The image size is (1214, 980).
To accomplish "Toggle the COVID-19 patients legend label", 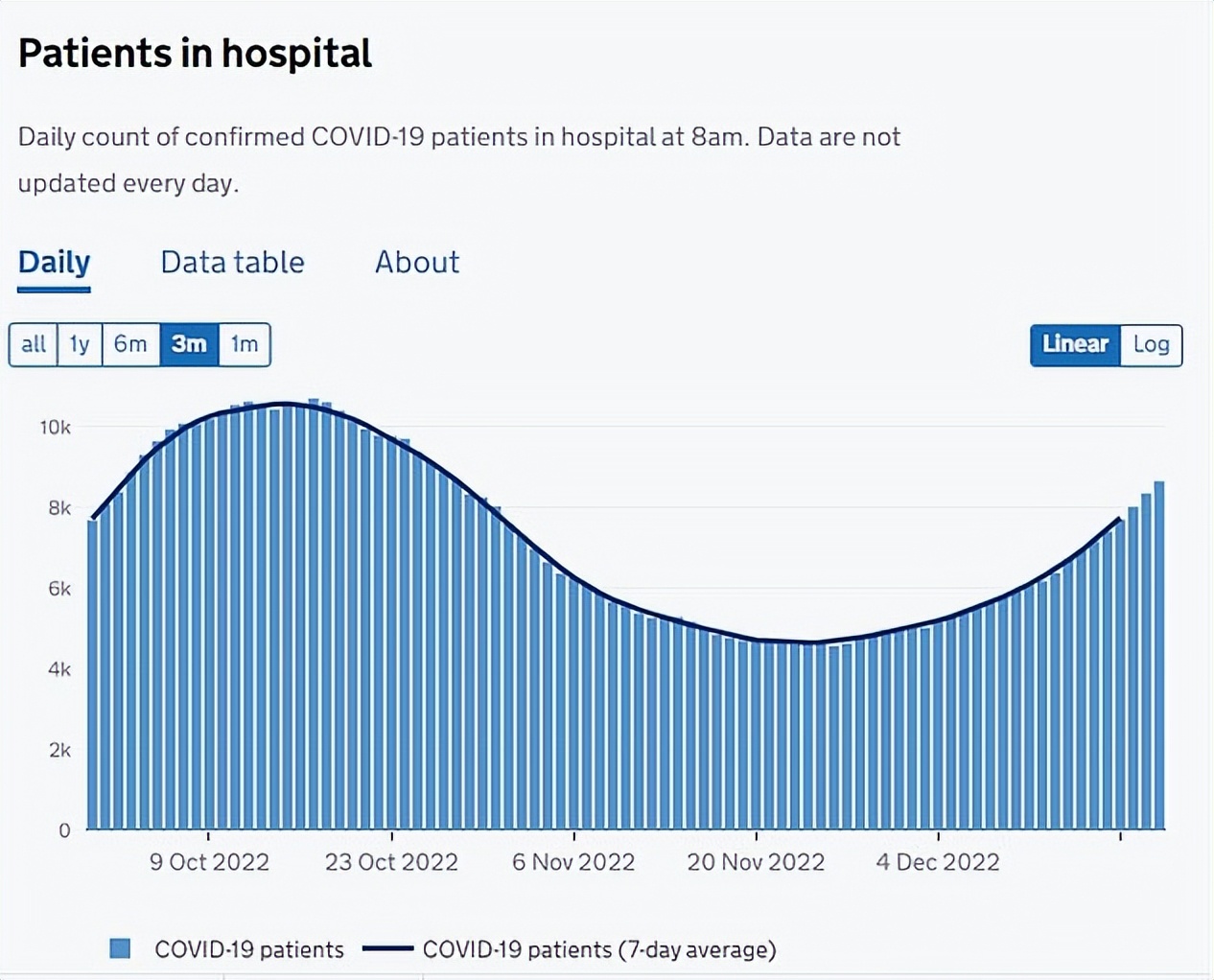I will point(249,949).
